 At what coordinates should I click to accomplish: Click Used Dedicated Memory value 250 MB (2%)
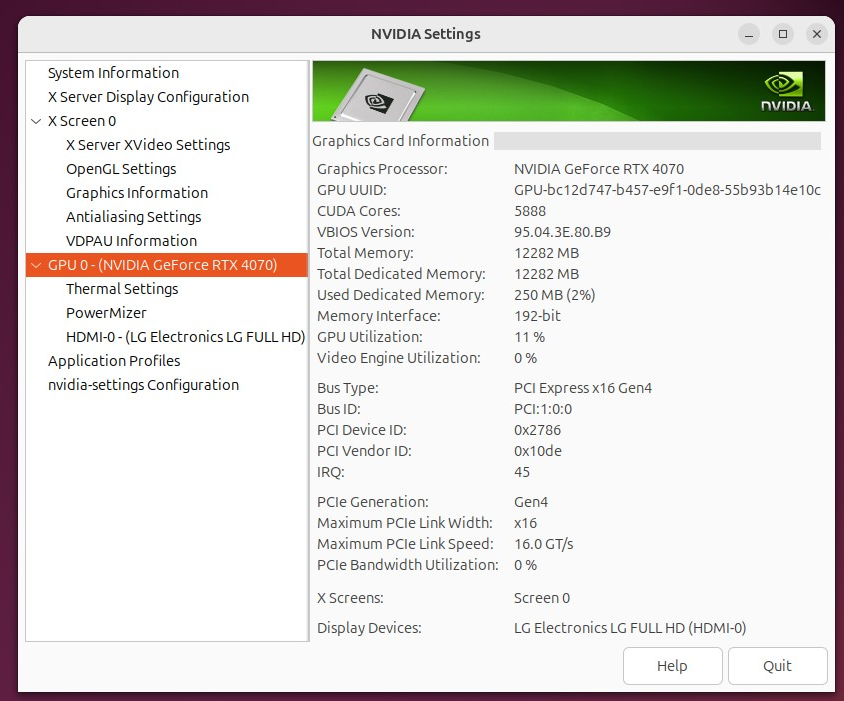(554, 295)
